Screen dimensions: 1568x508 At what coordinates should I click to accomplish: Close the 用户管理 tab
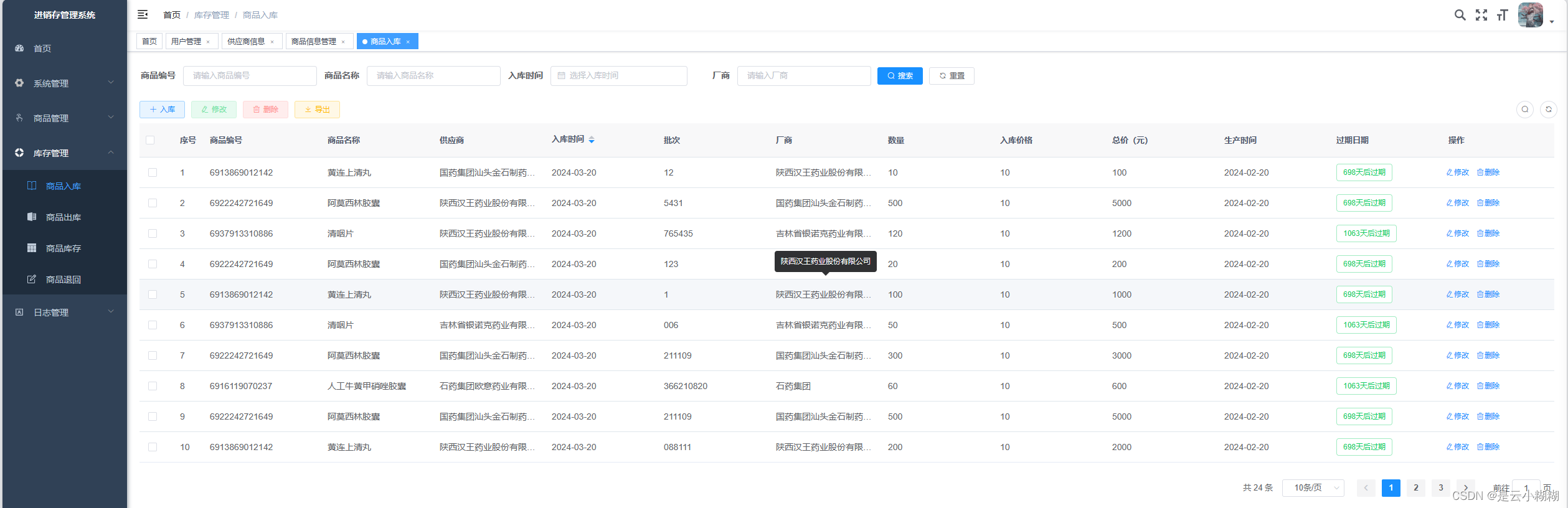tap(208, 42)
